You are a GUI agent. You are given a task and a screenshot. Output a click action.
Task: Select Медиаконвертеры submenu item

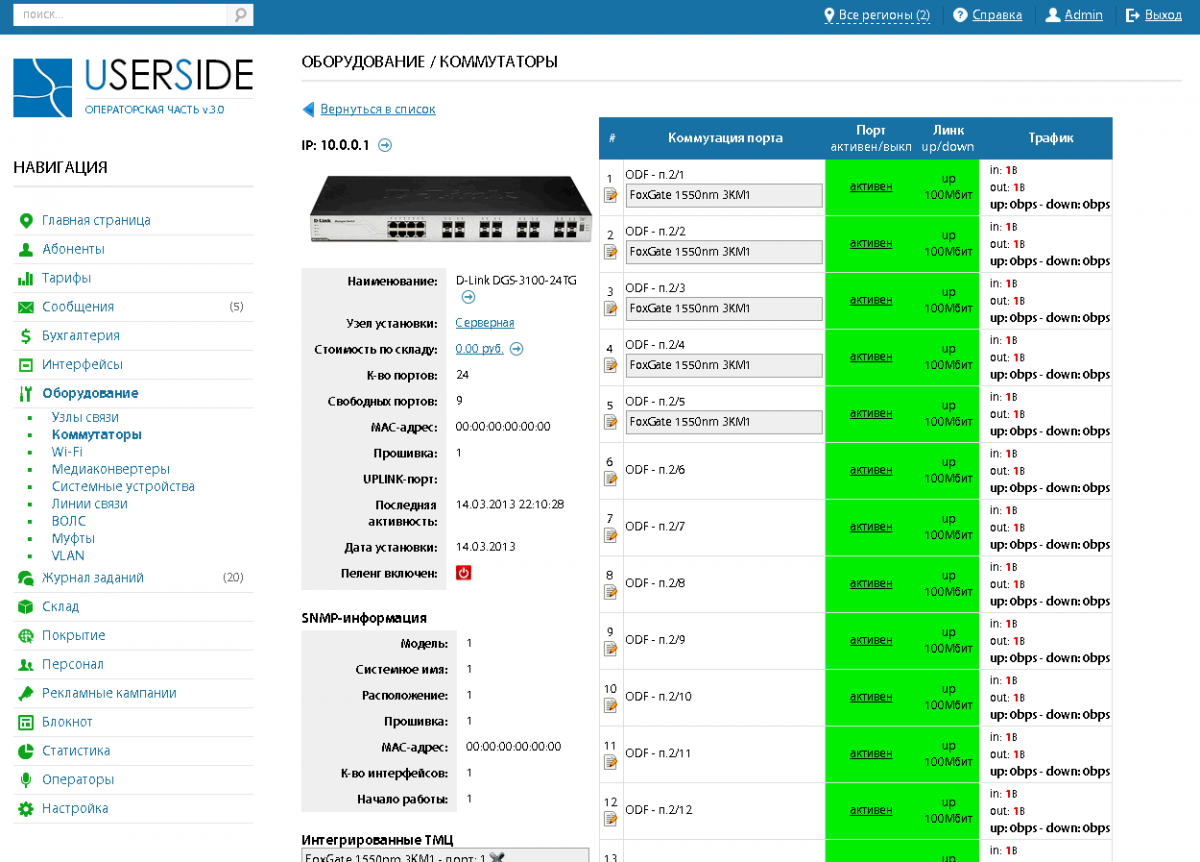111,469
